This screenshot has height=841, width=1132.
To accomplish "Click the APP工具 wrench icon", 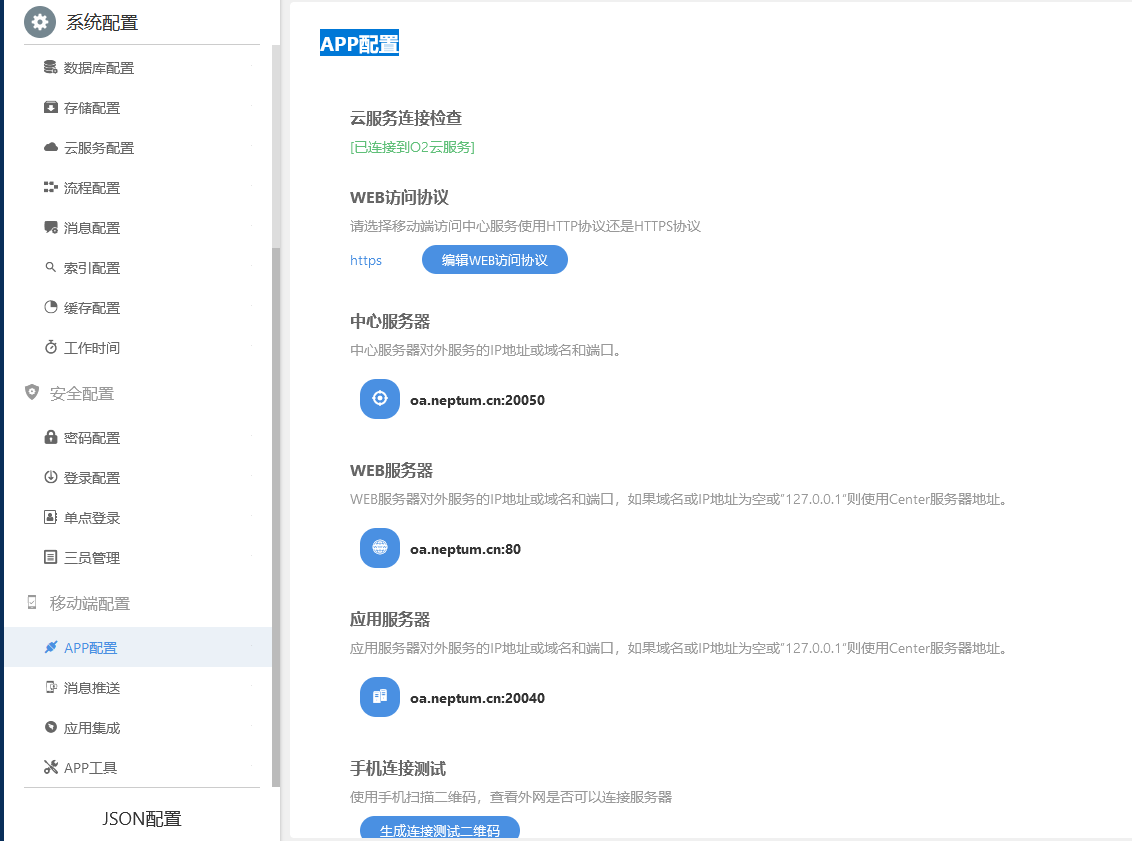I will 51,767.
